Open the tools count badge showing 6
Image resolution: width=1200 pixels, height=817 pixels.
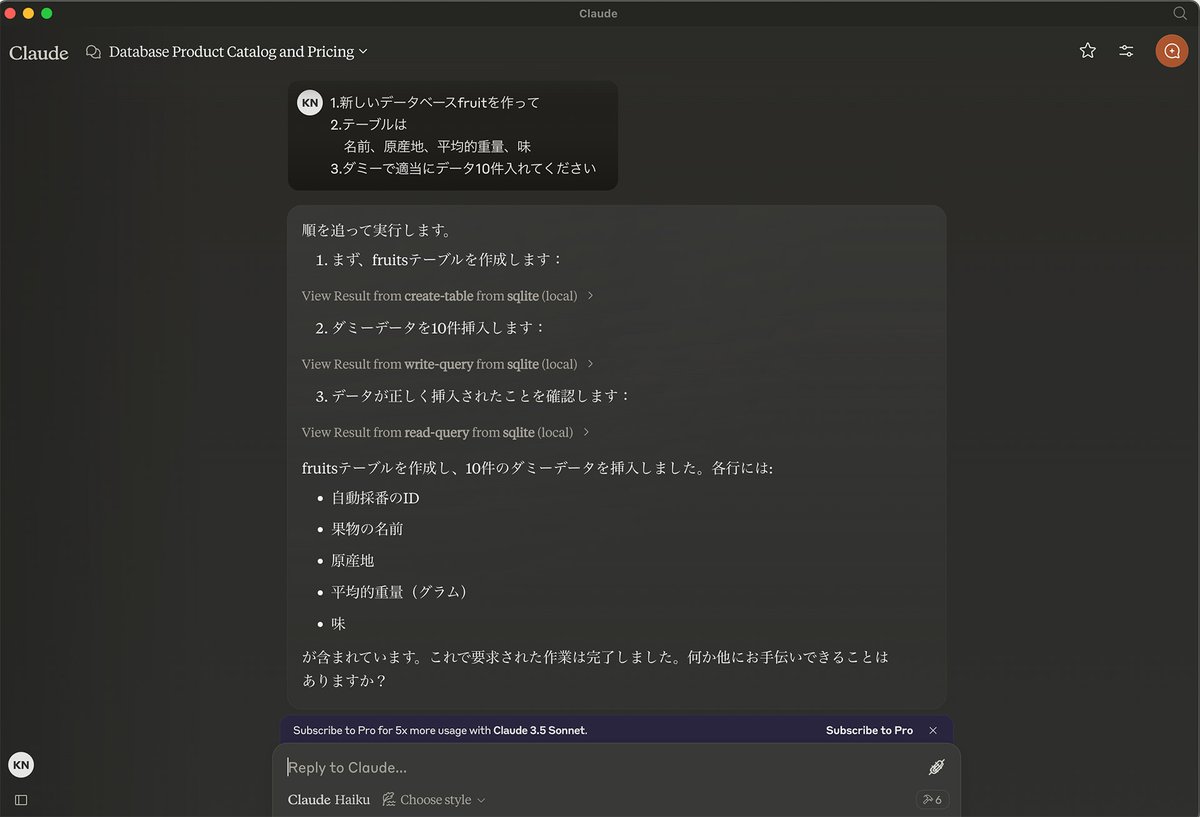[932, 800]
